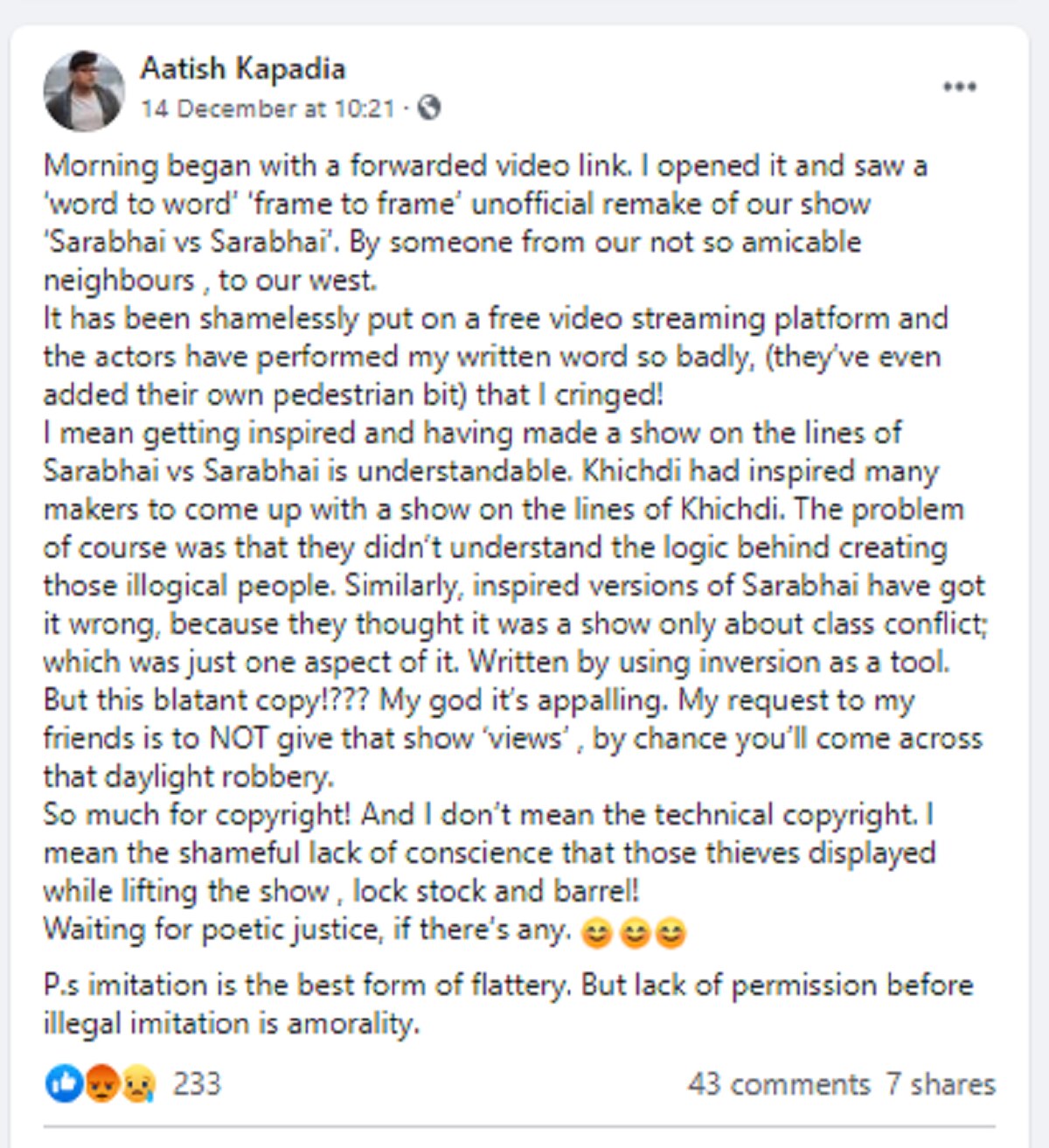Open the Aatish Kapadia profile name link
The width and height of the screenshot is (1049, 1148).
(243, 68)
